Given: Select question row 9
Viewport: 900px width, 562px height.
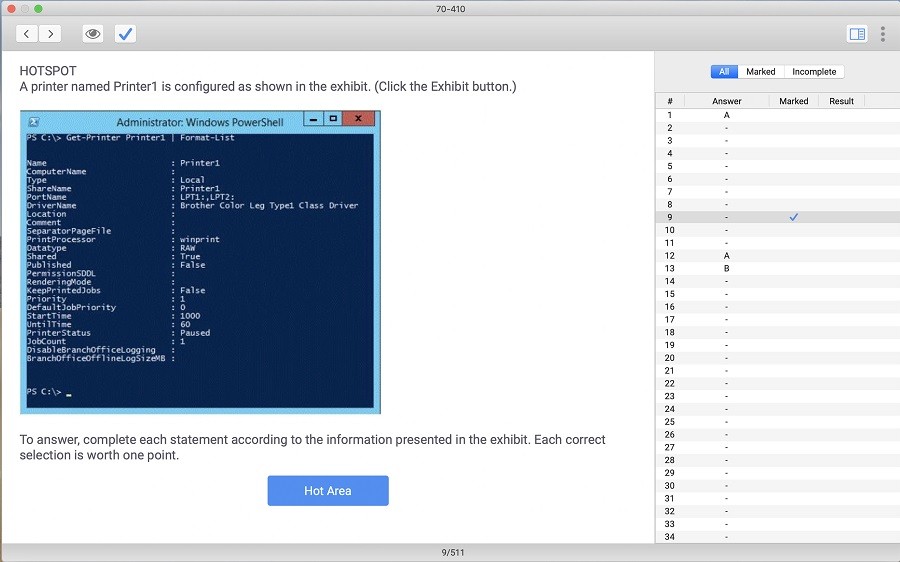Looking at the screenshot, I should [777, 217].
